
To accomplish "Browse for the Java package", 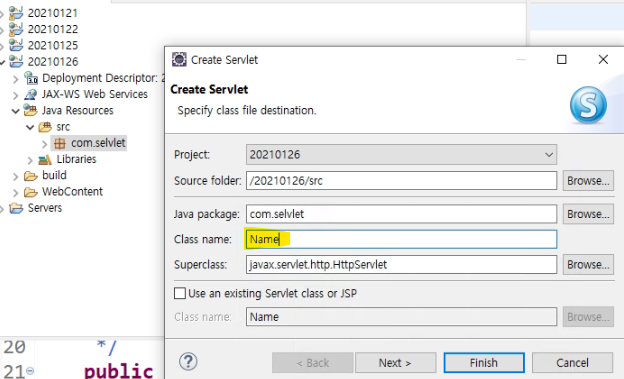I will (x=588, y=214).
